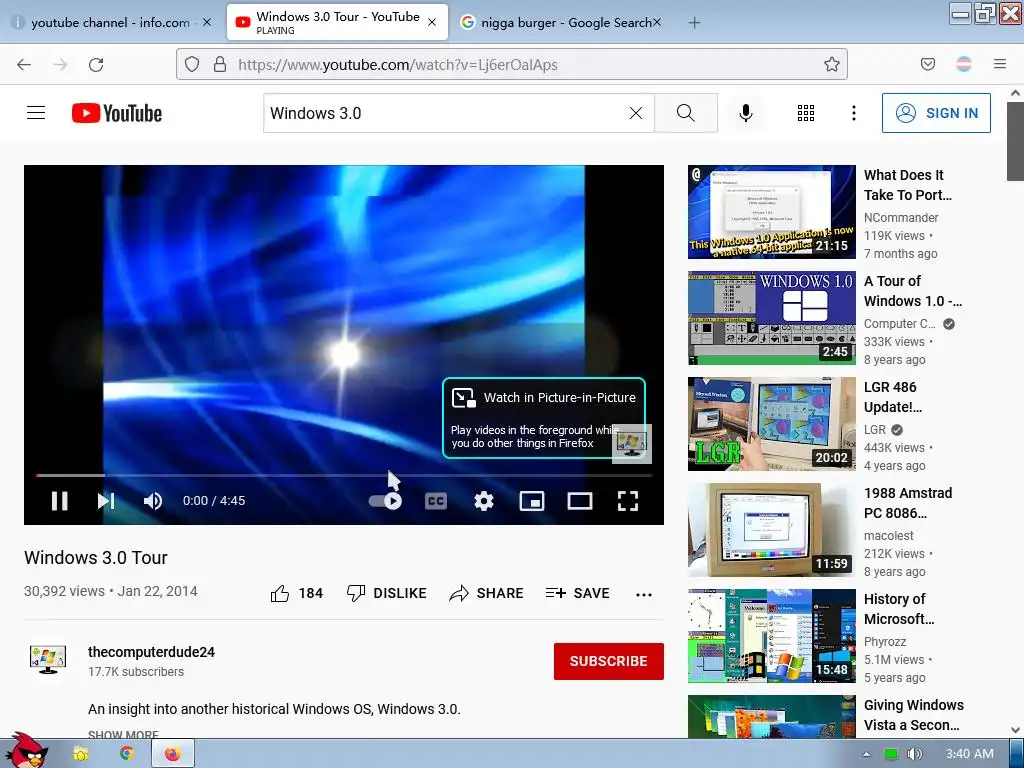Pause the video with the pause button
The width and height of the screenshot is (1024, 768).
pos(59,501)
